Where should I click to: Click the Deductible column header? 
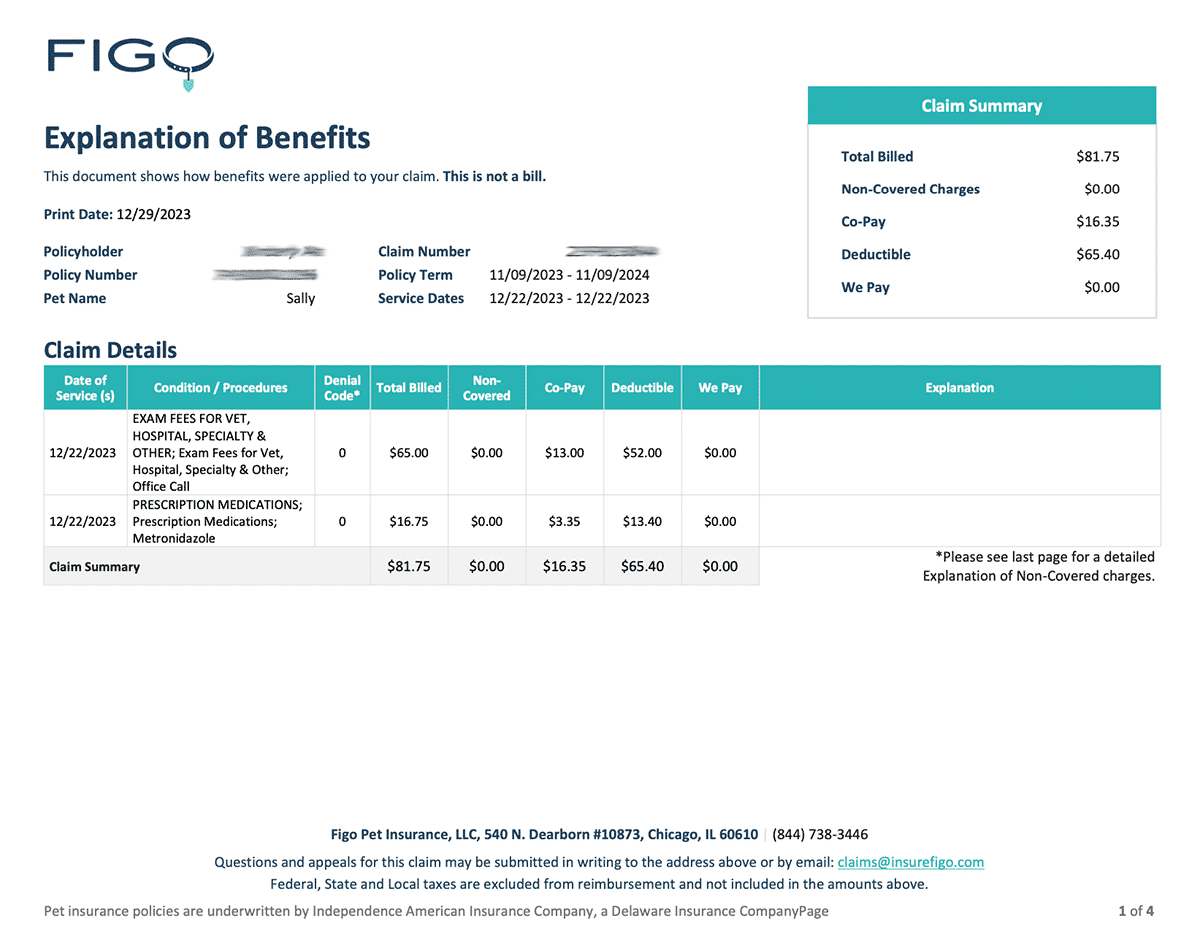click(643, 388)
